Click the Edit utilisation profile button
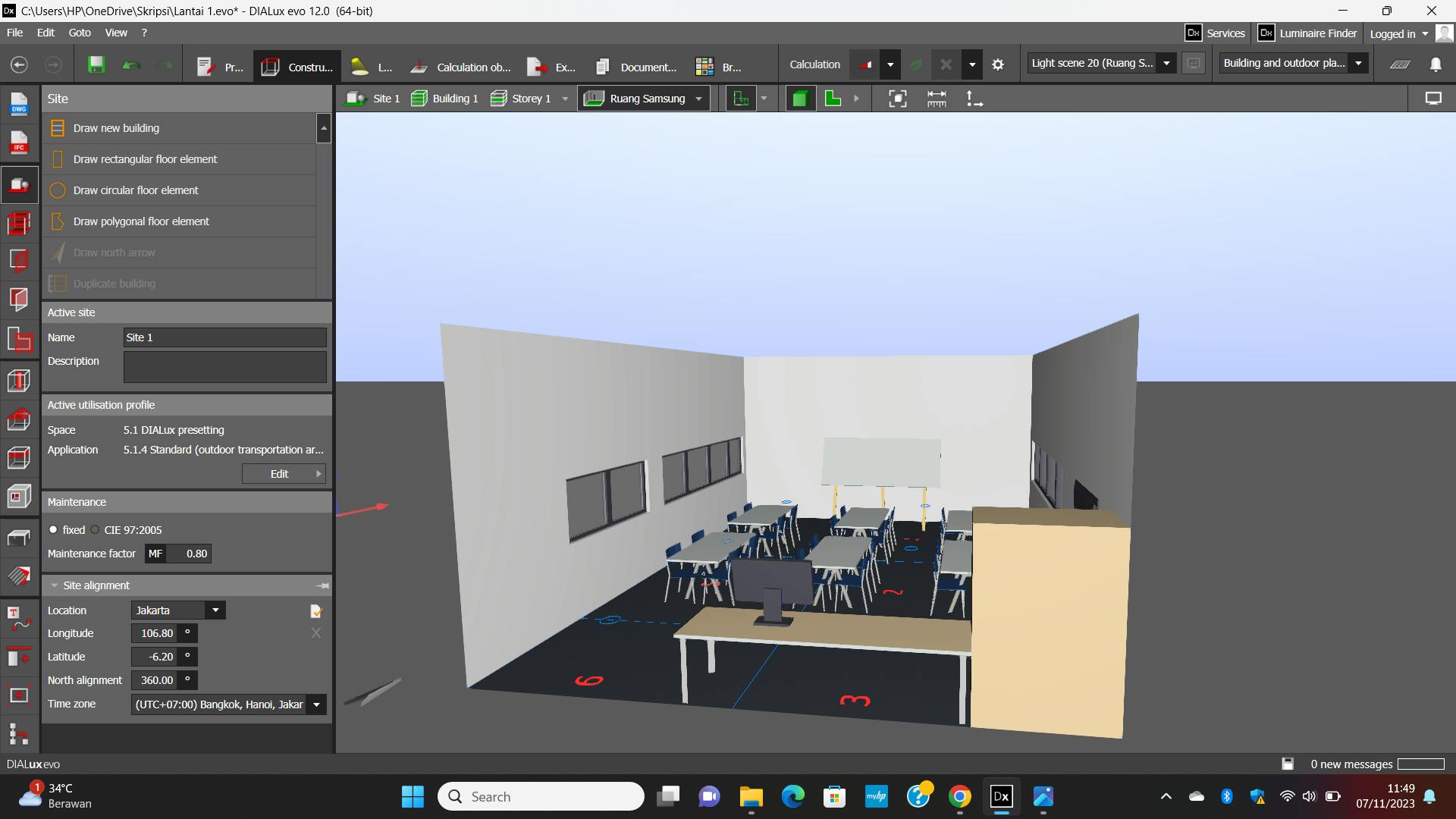The width and height of the screenshot is (1456, 819). 284,474
